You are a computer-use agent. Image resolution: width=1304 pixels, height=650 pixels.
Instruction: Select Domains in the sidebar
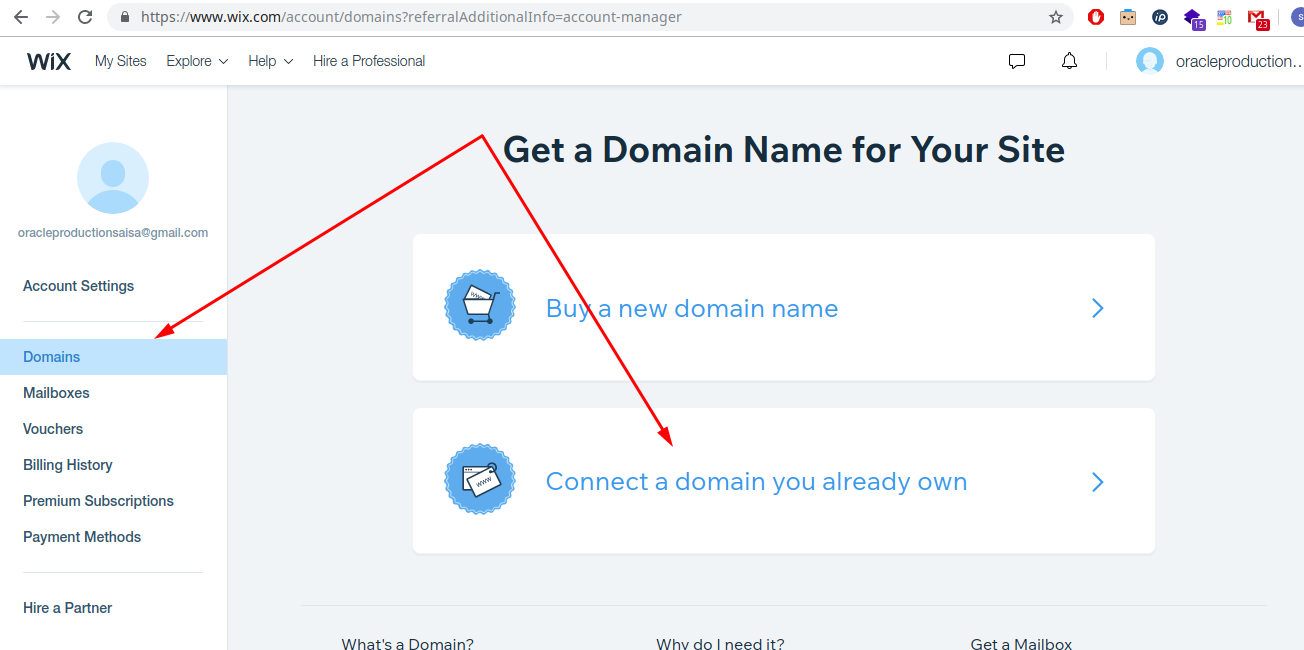point(113,357)
